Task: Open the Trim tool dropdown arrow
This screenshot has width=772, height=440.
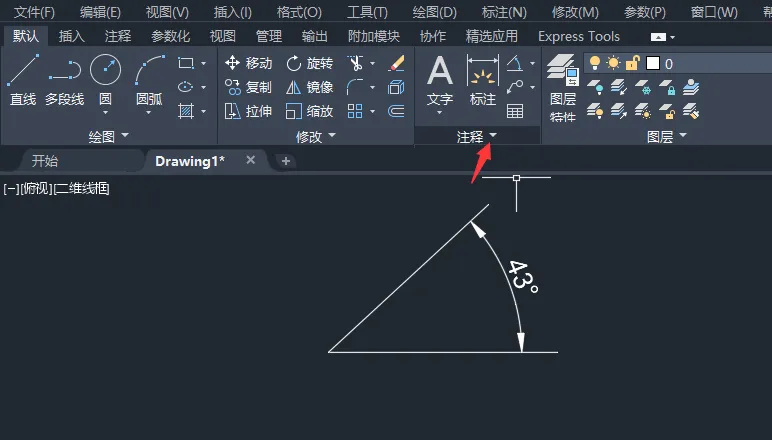Action: click(x=372, y=63)
